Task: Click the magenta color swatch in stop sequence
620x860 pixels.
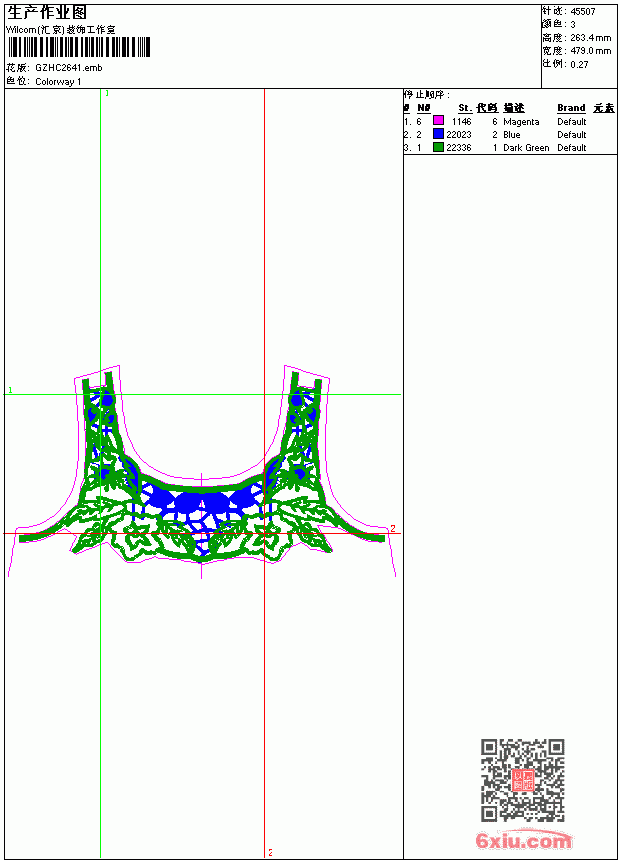Action: coord(438,121)
